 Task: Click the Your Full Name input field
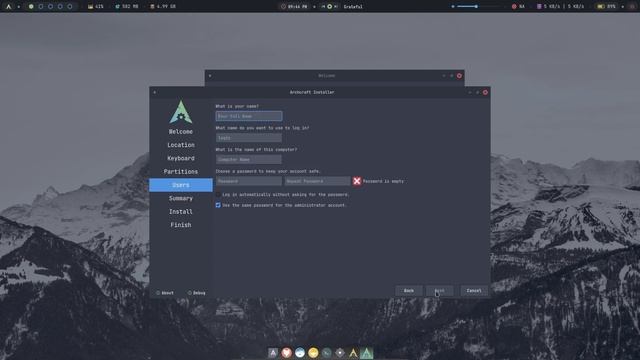coord(249,116)
